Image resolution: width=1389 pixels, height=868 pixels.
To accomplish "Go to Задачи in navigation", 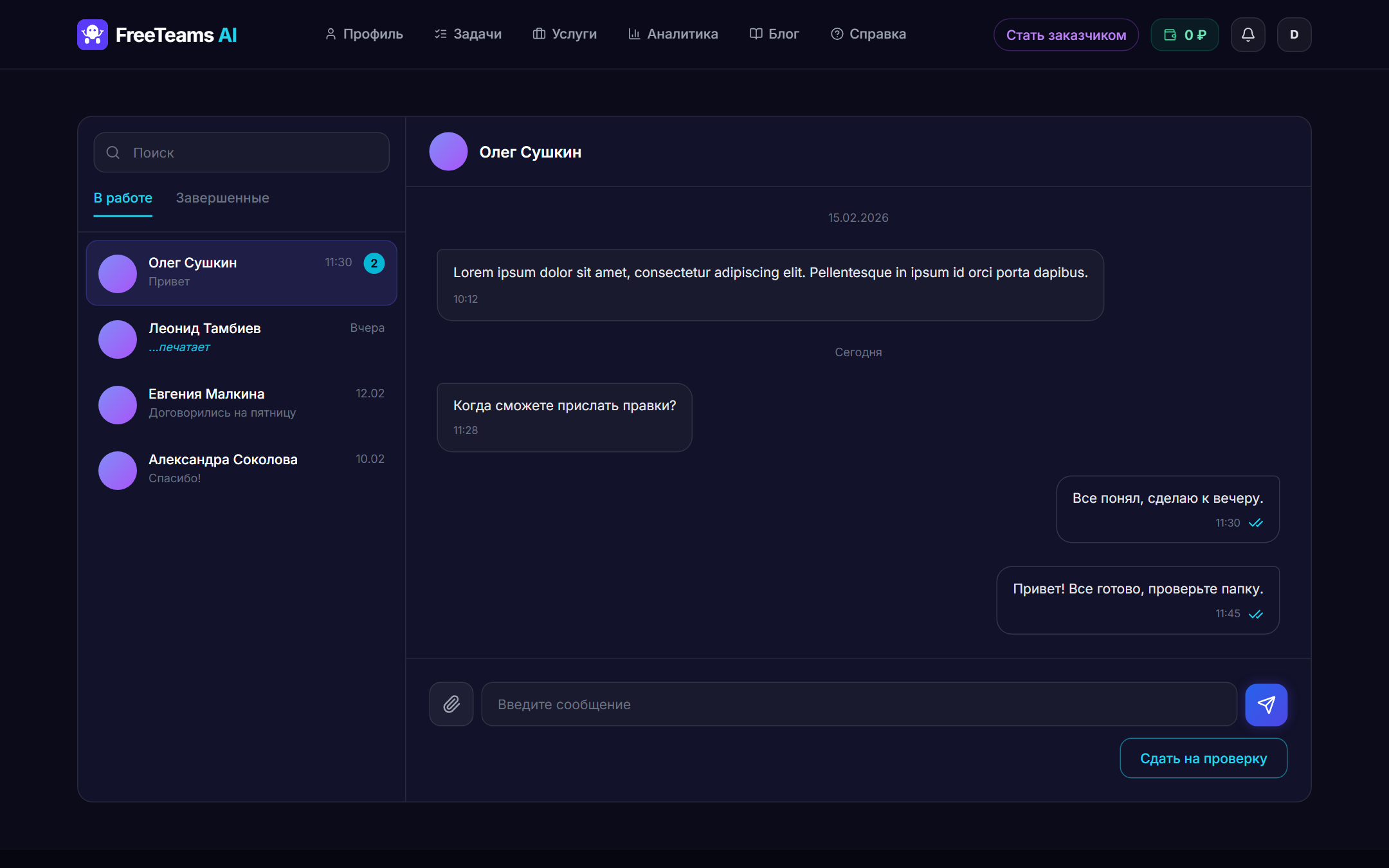I will [468, 34].
